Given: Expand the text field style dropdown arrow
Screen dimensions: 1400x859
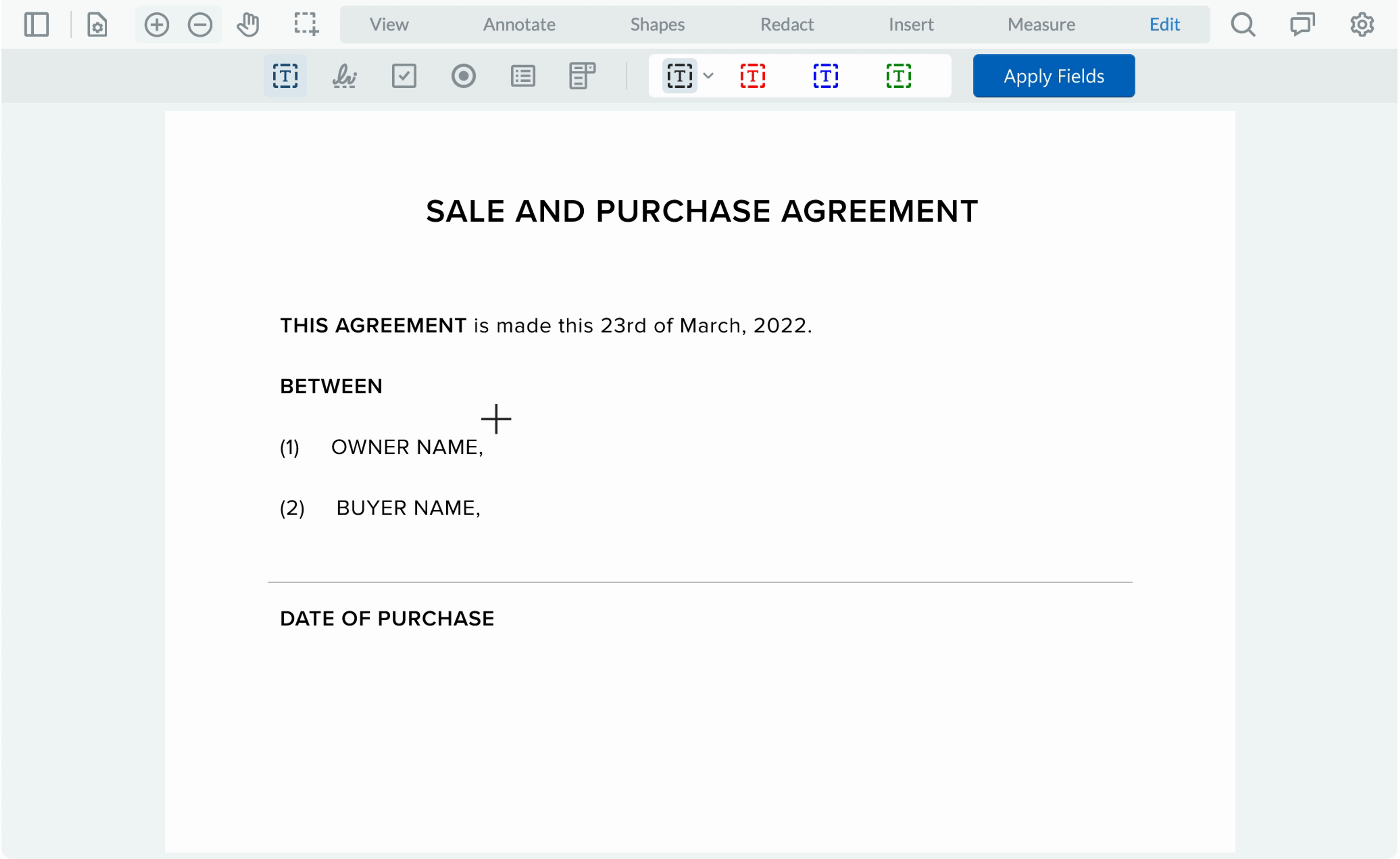Looking at the screenshot, I should (708, 75).
